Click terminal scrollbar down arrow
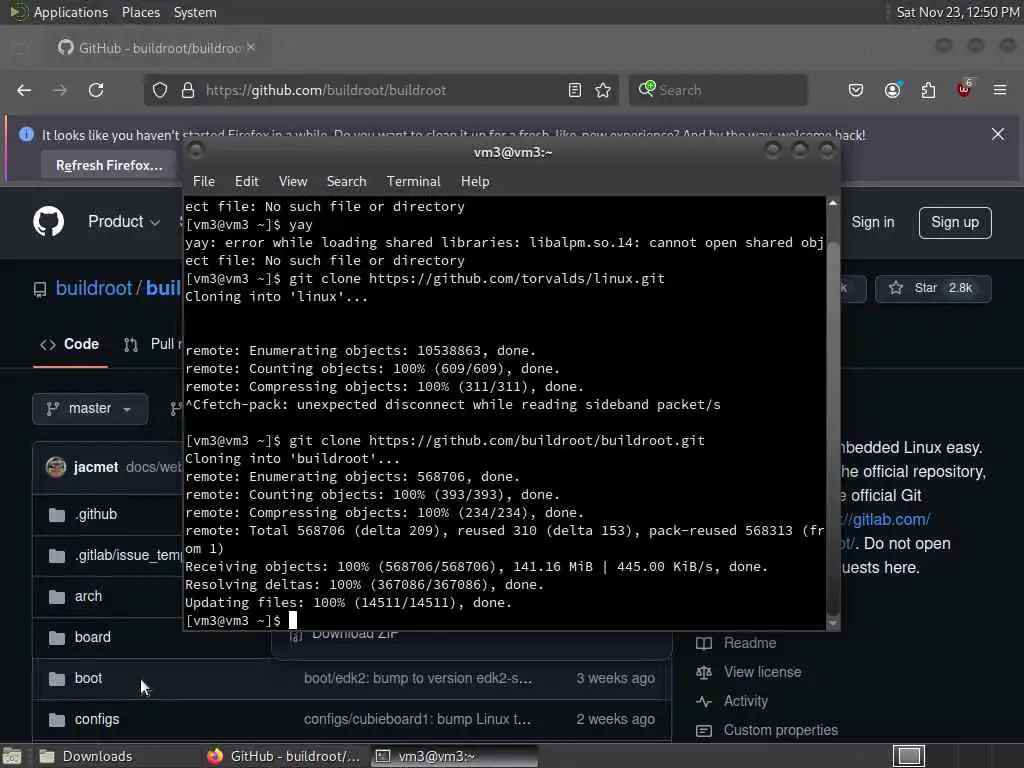This screenshot has width=1024, height=768. click(x=833, y=623)
